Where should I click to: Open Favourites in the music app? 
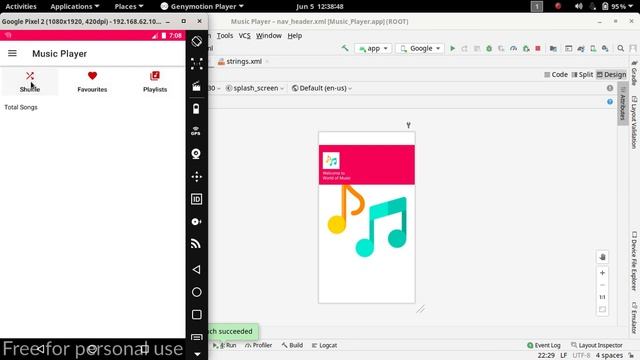[x=92, y=82]
